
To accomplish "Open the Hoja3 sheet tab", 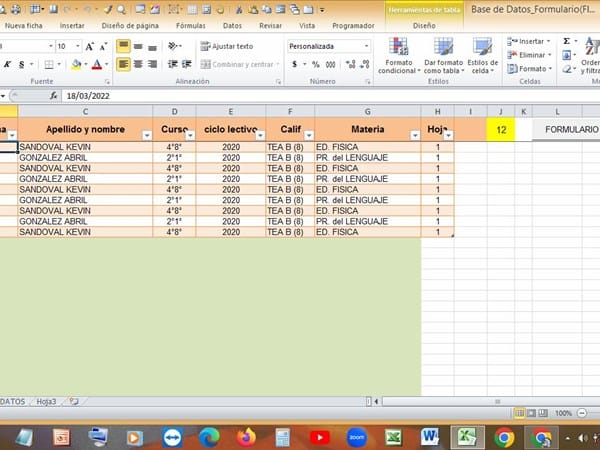I will pyautogui.click(x=46, y=401).
